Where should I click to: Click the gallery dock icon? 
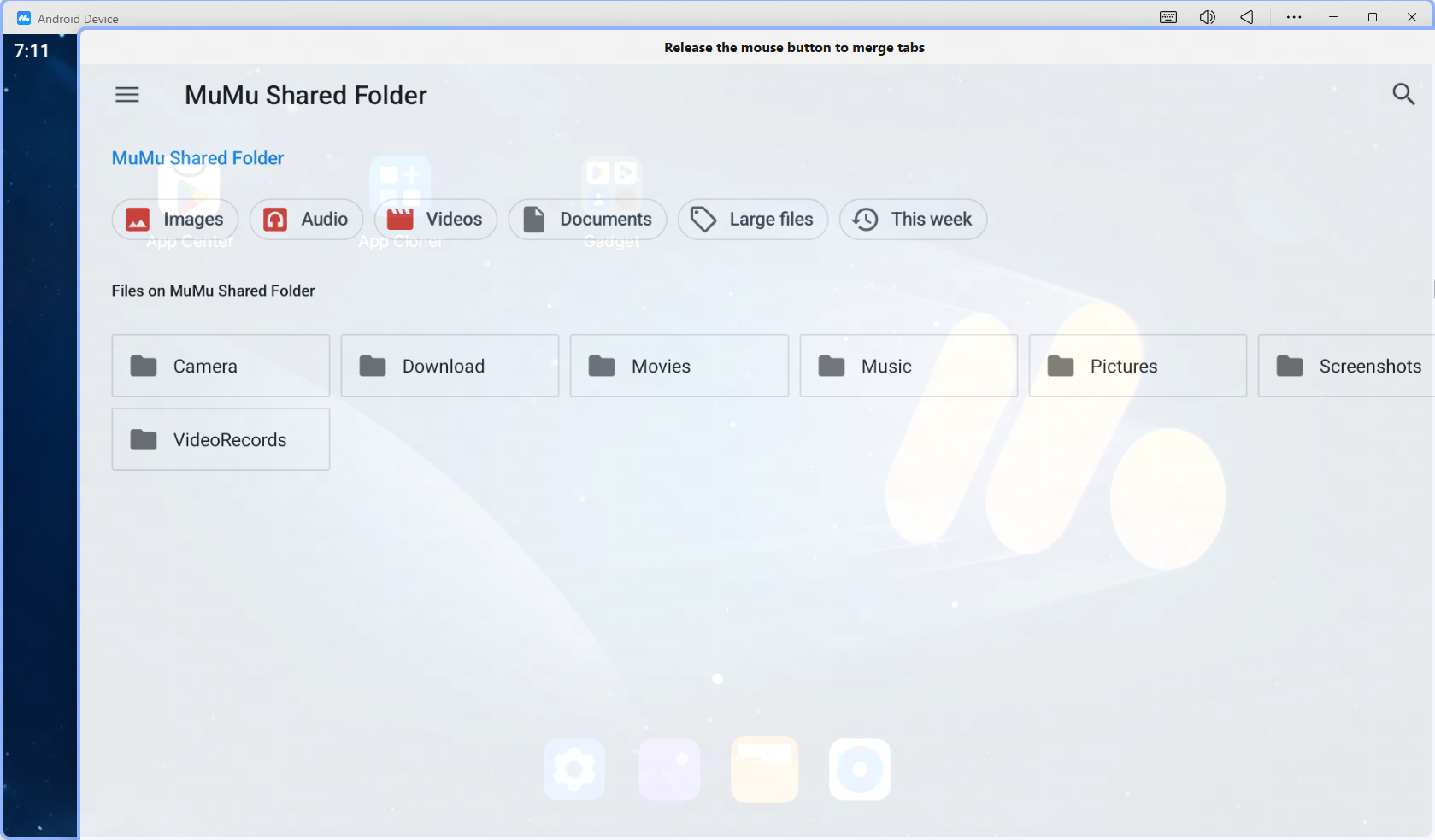pos(669,770)
